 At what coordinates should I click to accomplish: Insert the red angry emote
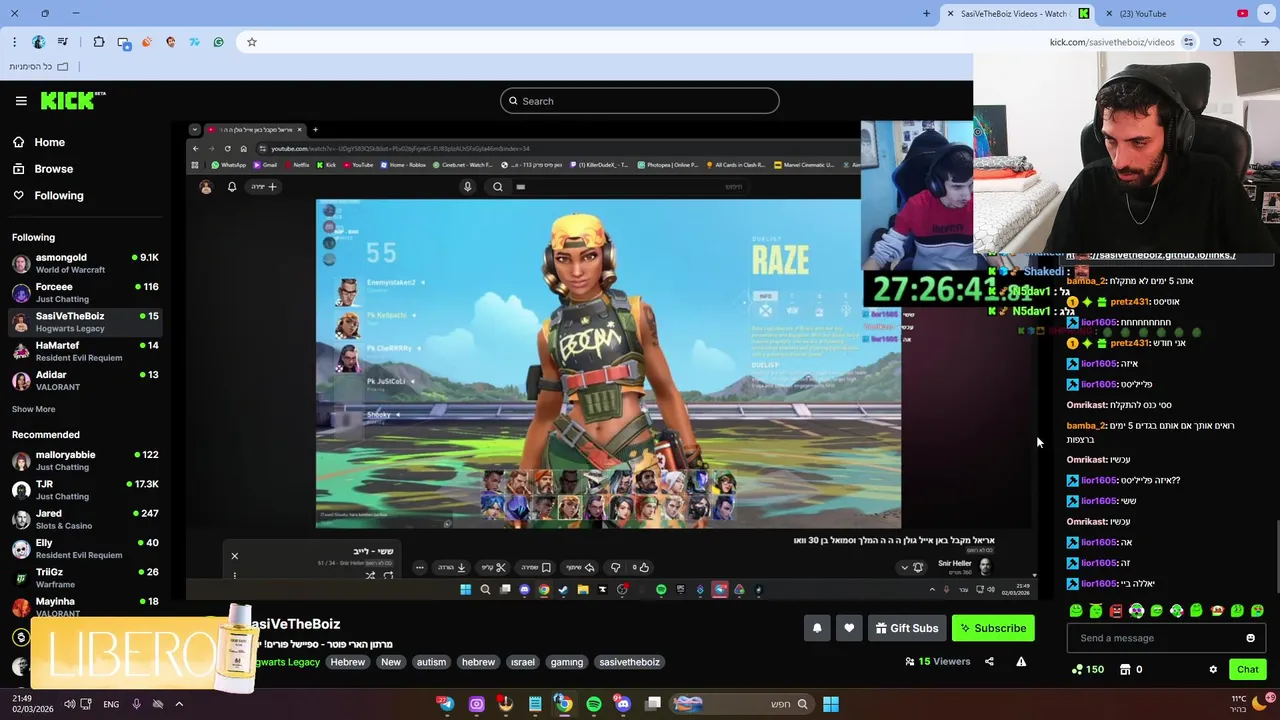coord(1116,611)
